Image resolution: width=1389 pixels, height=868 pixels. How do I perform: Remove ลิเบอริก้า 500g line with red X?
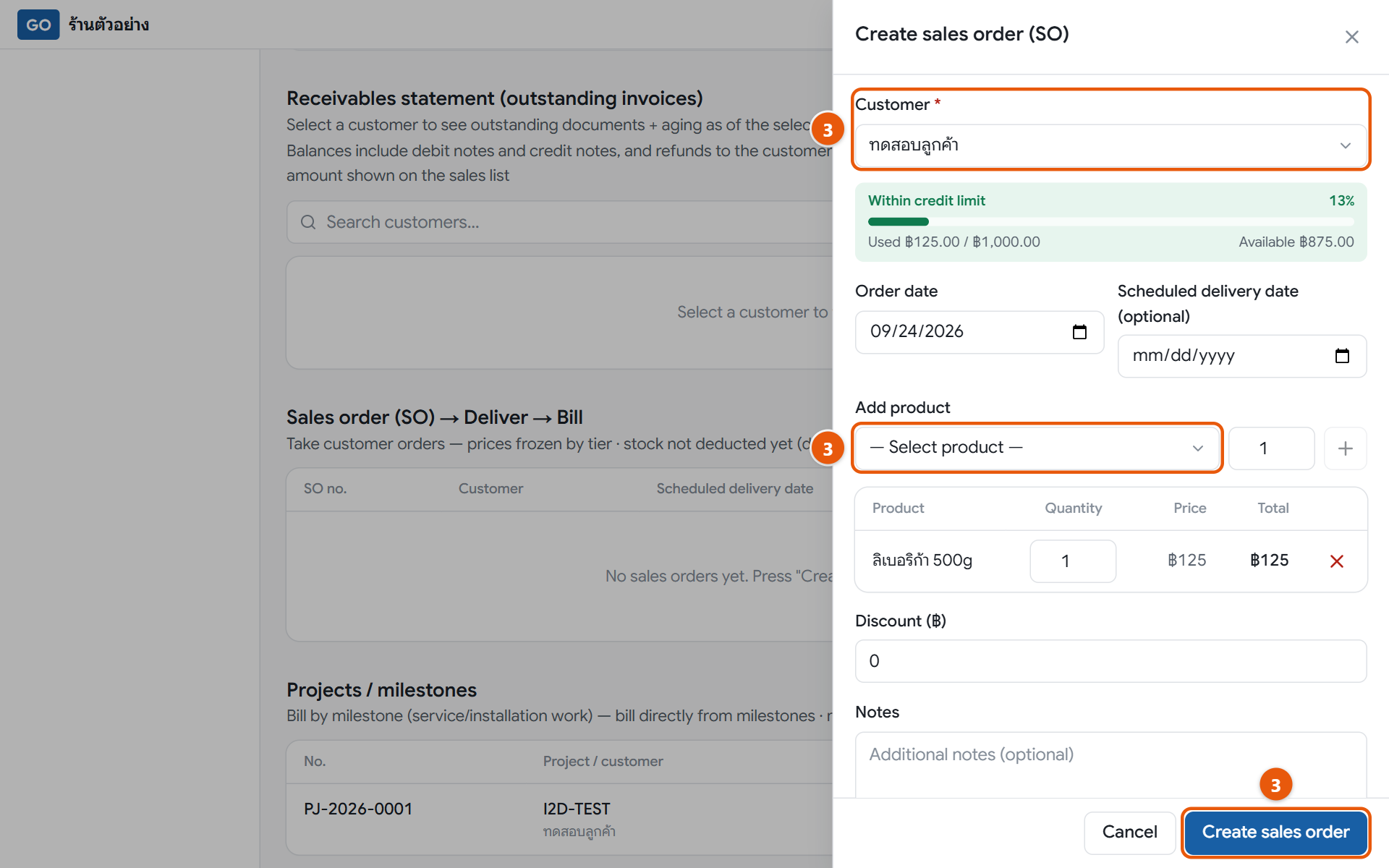click(1336, 561)
